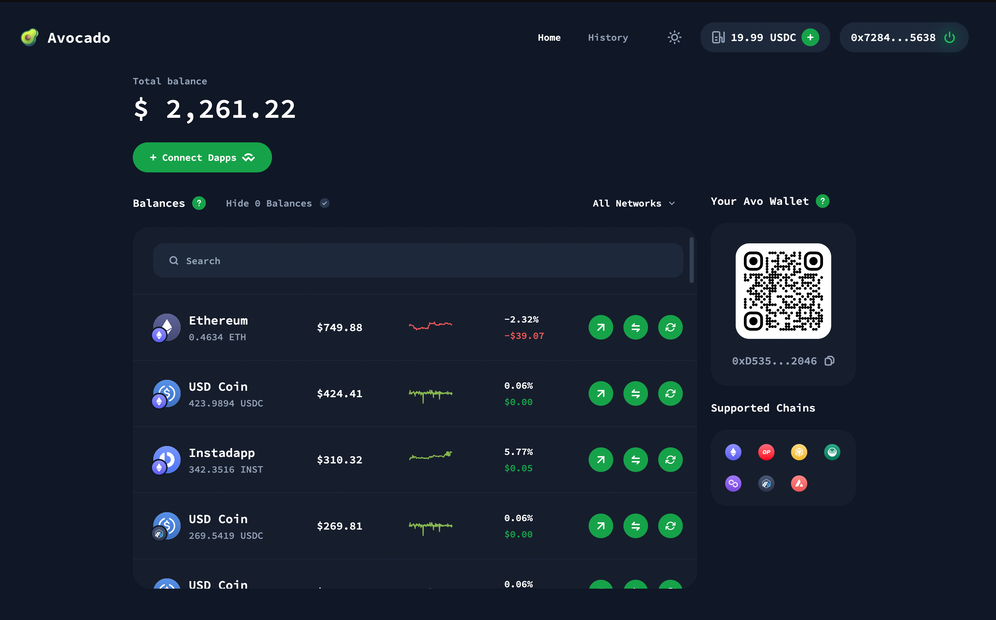Send USD Coin from the $269.81 row

click(x=600, y=525)
